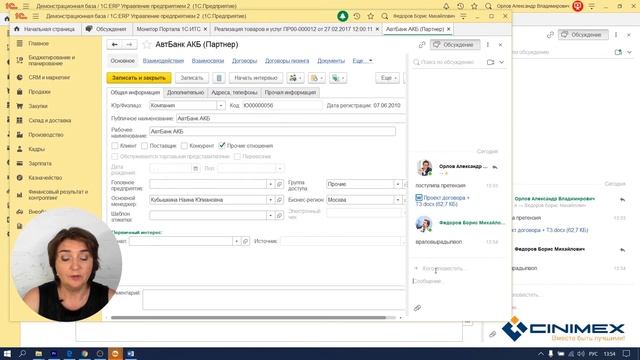Expand the Бизнес-регион dropdown

[398, 200]
